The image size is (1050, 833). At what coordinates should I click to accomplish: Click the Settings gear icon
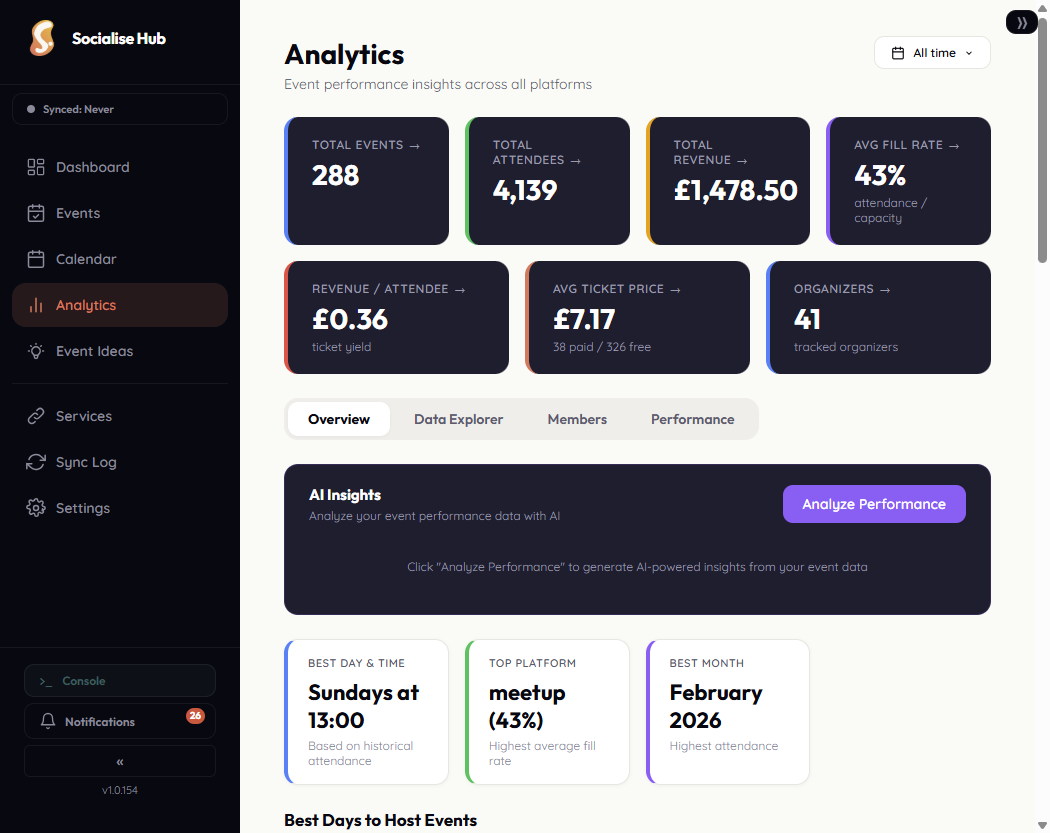point(34,508)
